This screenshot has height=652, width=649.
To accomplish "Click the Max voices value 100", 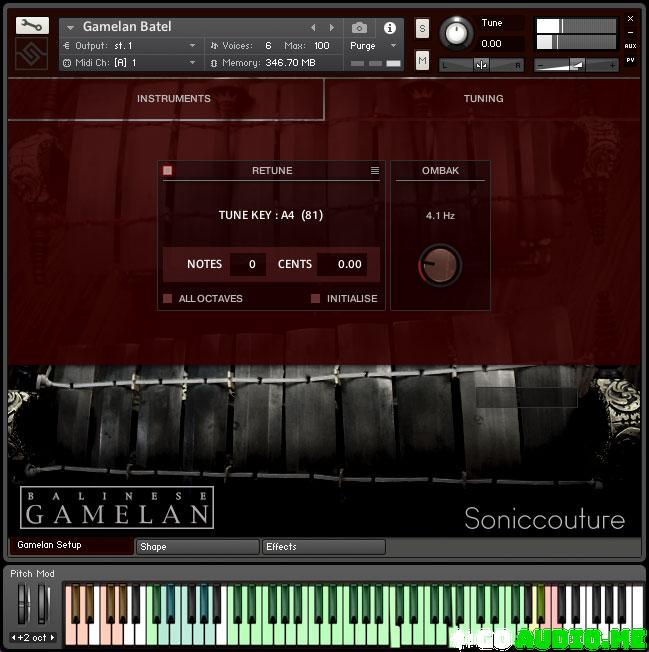I will click(x=321, y=45).
